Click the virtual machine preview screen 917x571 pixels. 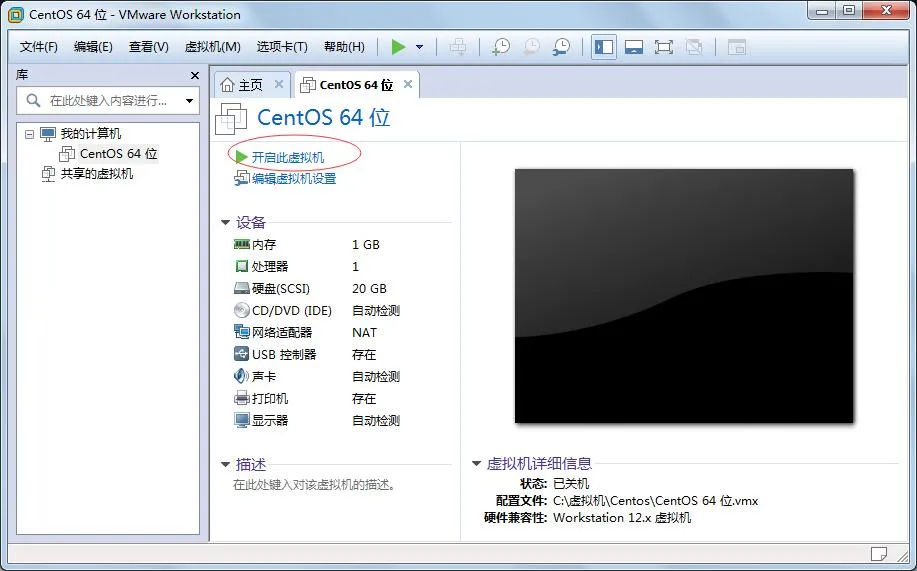tap(684, 295)
